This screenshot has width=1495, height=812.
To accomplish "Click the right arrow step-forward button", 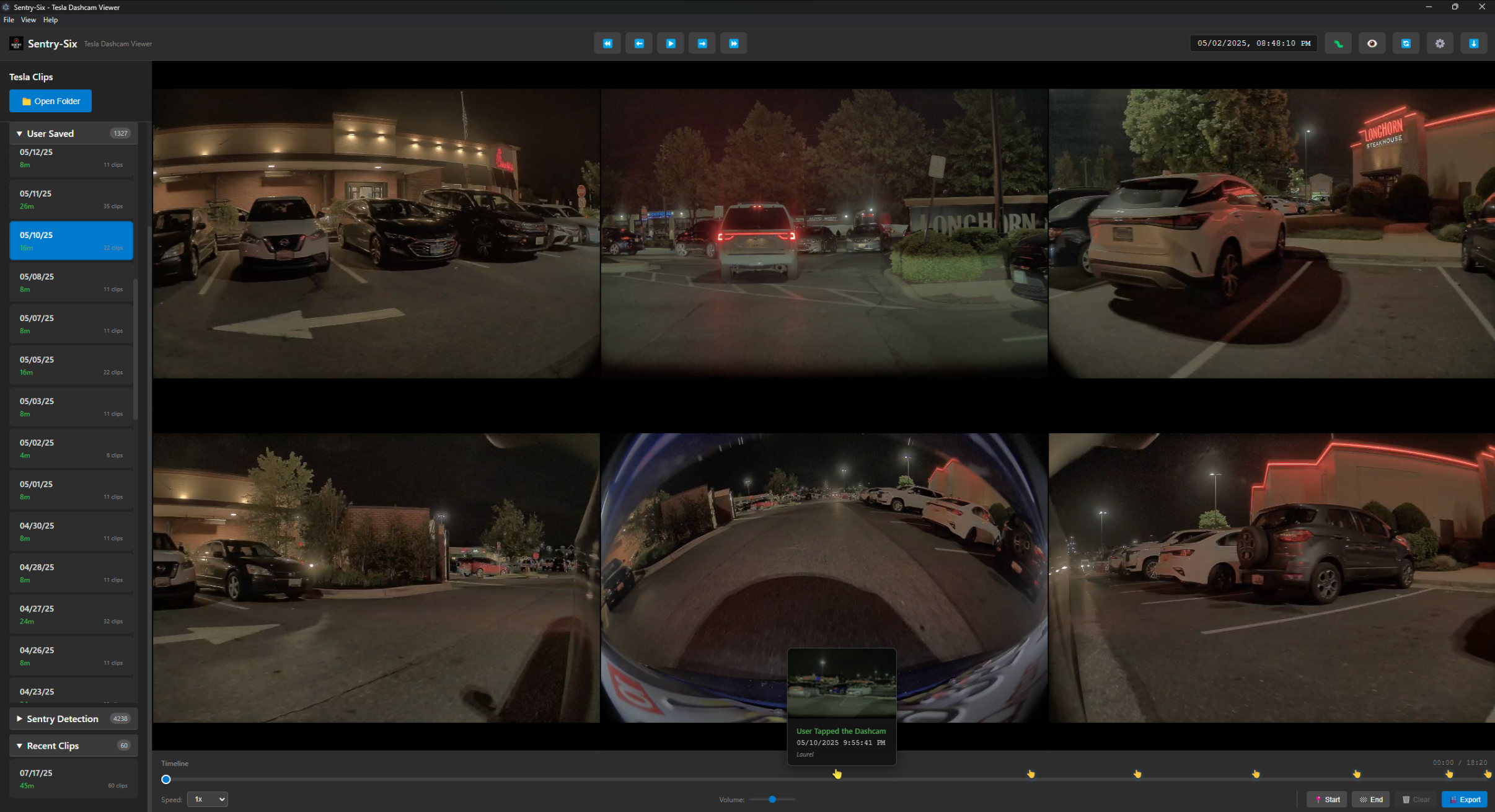I will coord(702,43).
